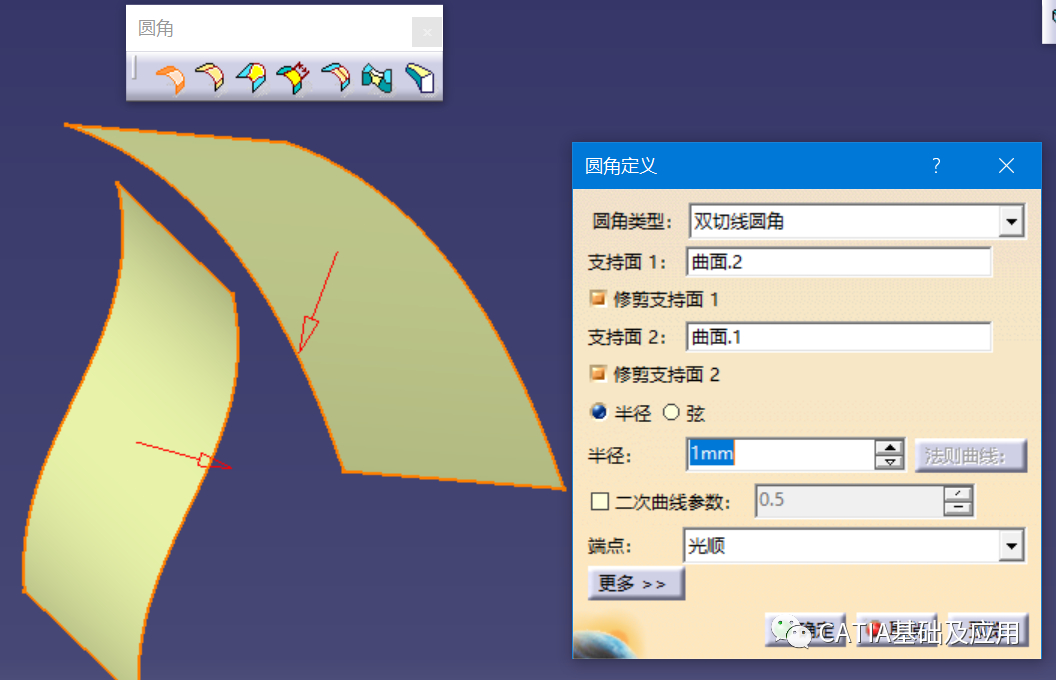Toggle the 修剪支持面 1 checkbox
Viewport: 1056px width, 680px height.
597,298
